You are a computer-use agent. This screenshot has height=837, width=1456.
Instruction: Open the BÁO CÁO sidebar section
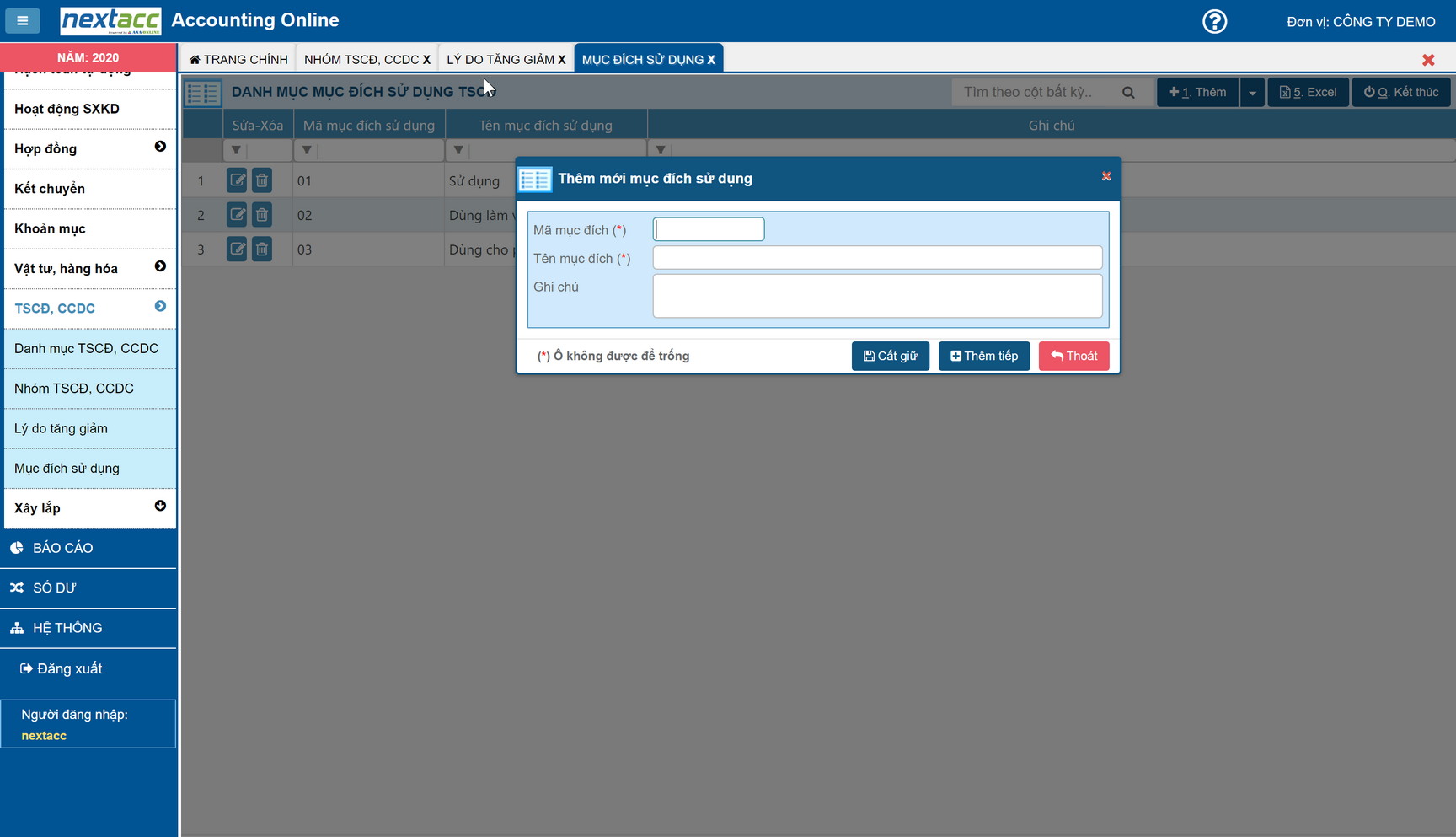click(62, 548)
